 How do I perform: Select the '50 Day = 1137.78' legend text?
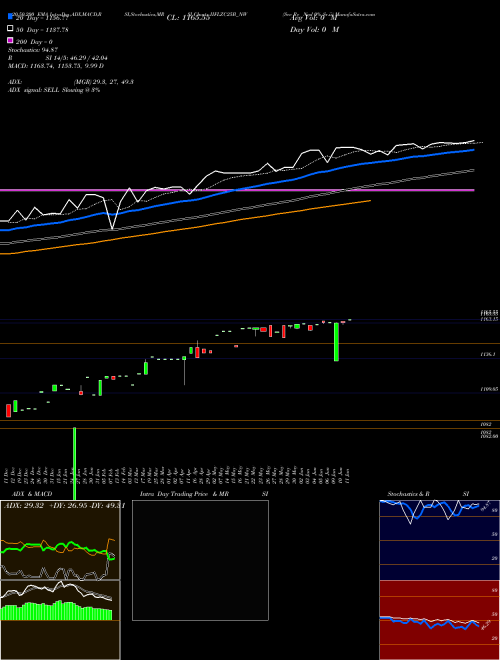(x=42, y=30)
